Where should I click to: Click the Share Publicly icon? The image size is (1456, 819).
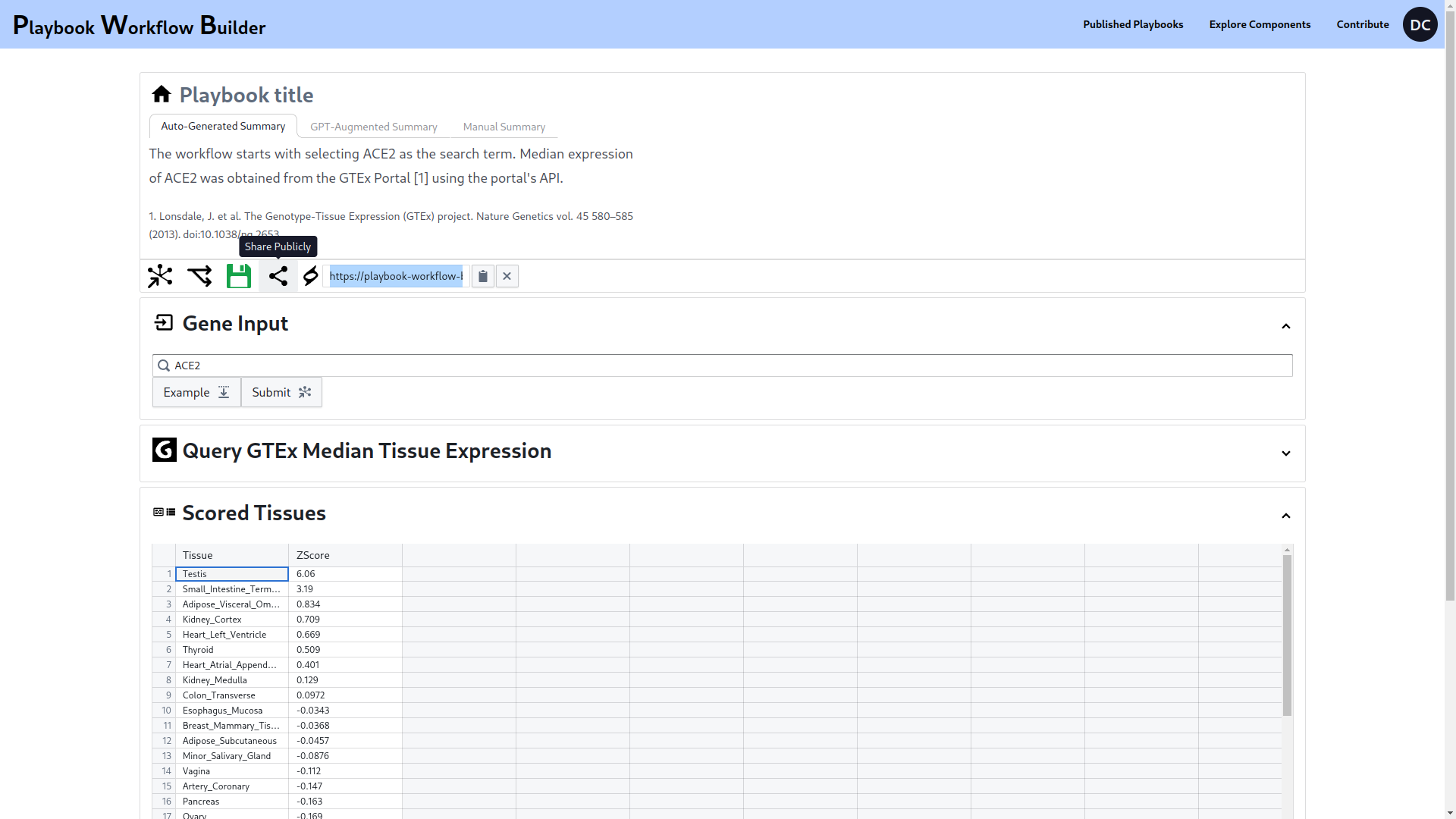(278, 276)
